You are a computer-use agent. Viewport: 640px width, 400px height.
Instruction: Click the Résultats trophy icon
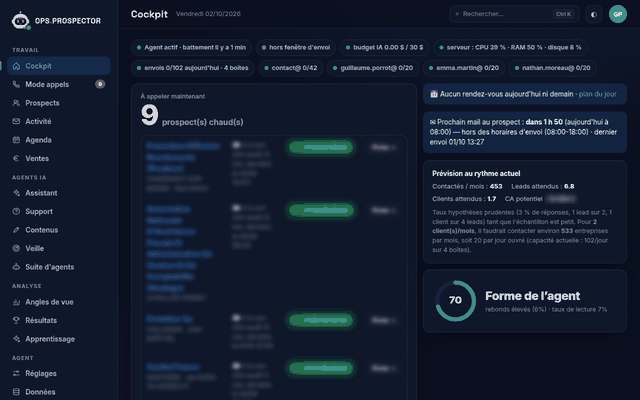[16, 320]
